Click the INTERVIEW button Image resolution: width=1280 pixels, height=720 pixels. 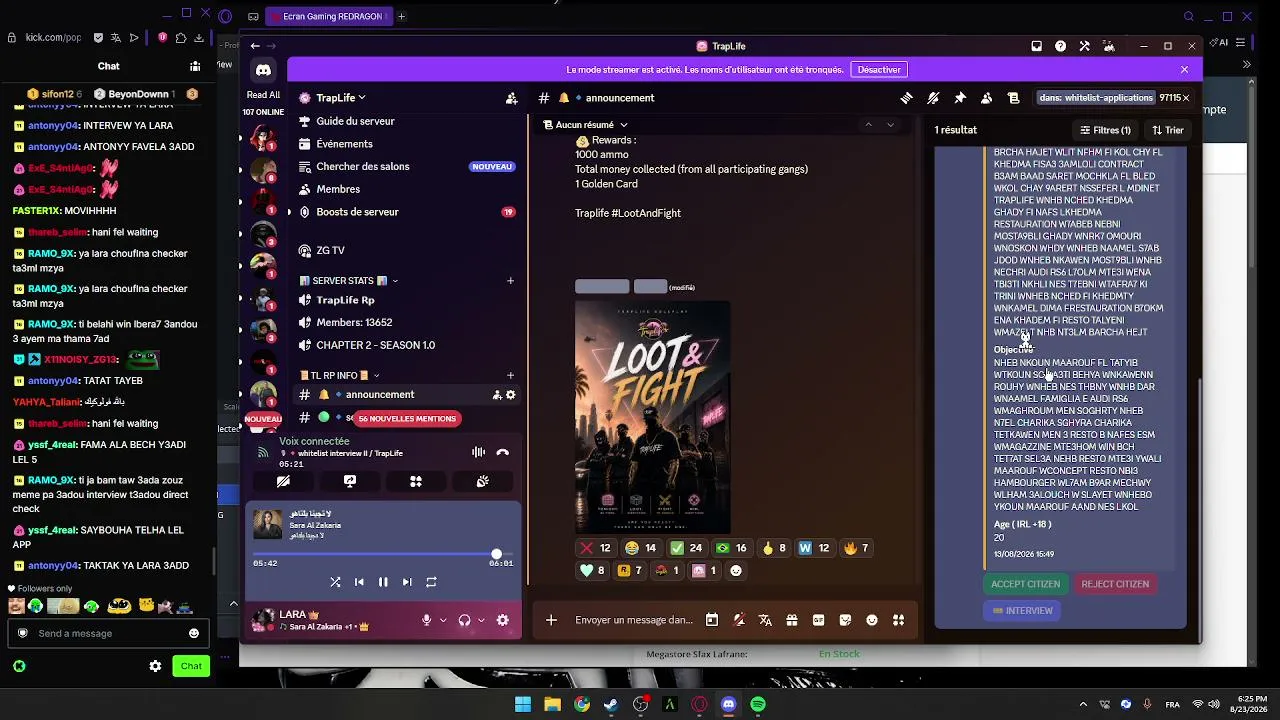pyautogui.click(x=1022, y=611)
